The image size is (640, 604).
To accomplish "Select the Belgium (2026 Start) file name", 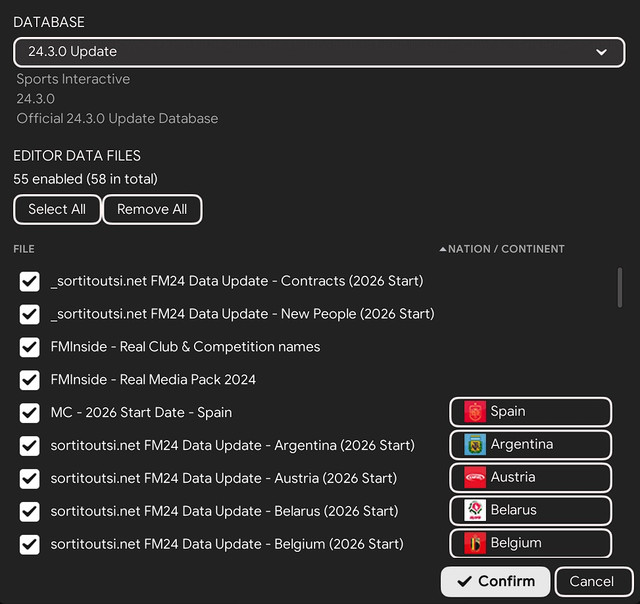I will [x=227, y=544].
